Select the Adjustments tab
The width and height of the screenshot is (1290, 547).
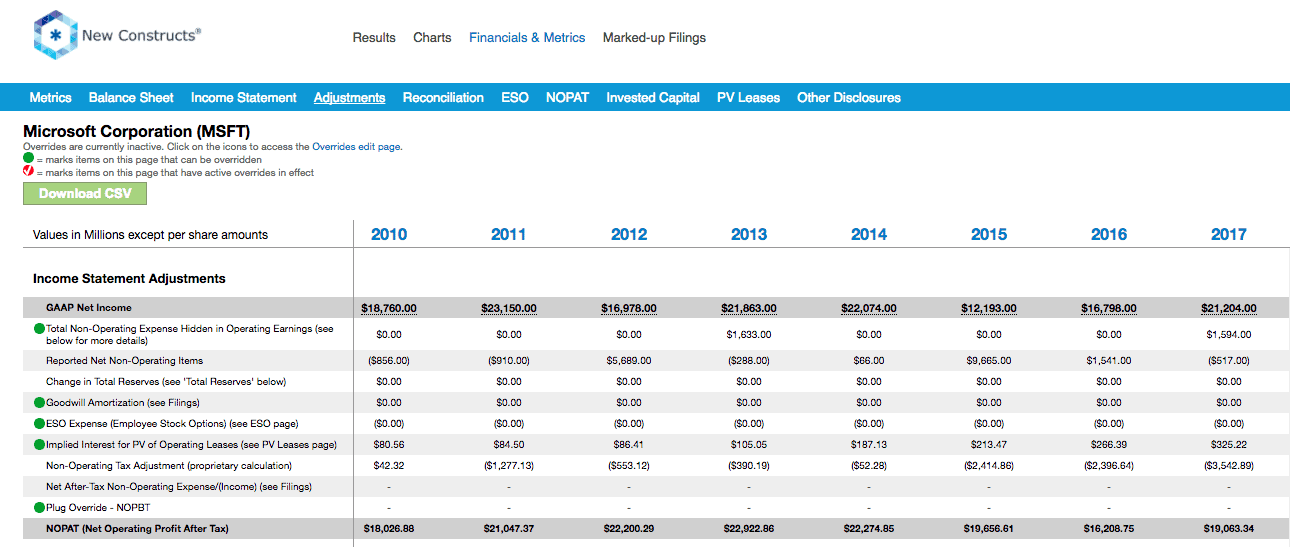pyautogui.click(x=349, y=97)
